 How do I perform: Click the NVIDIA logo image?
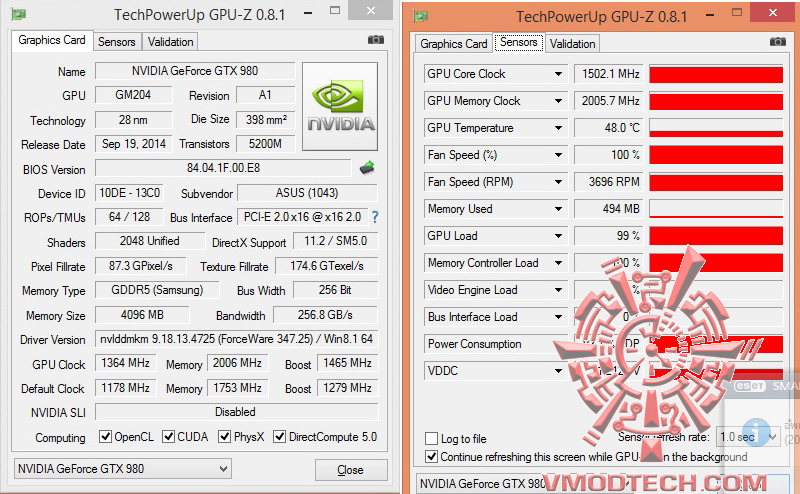coord(340,106)
